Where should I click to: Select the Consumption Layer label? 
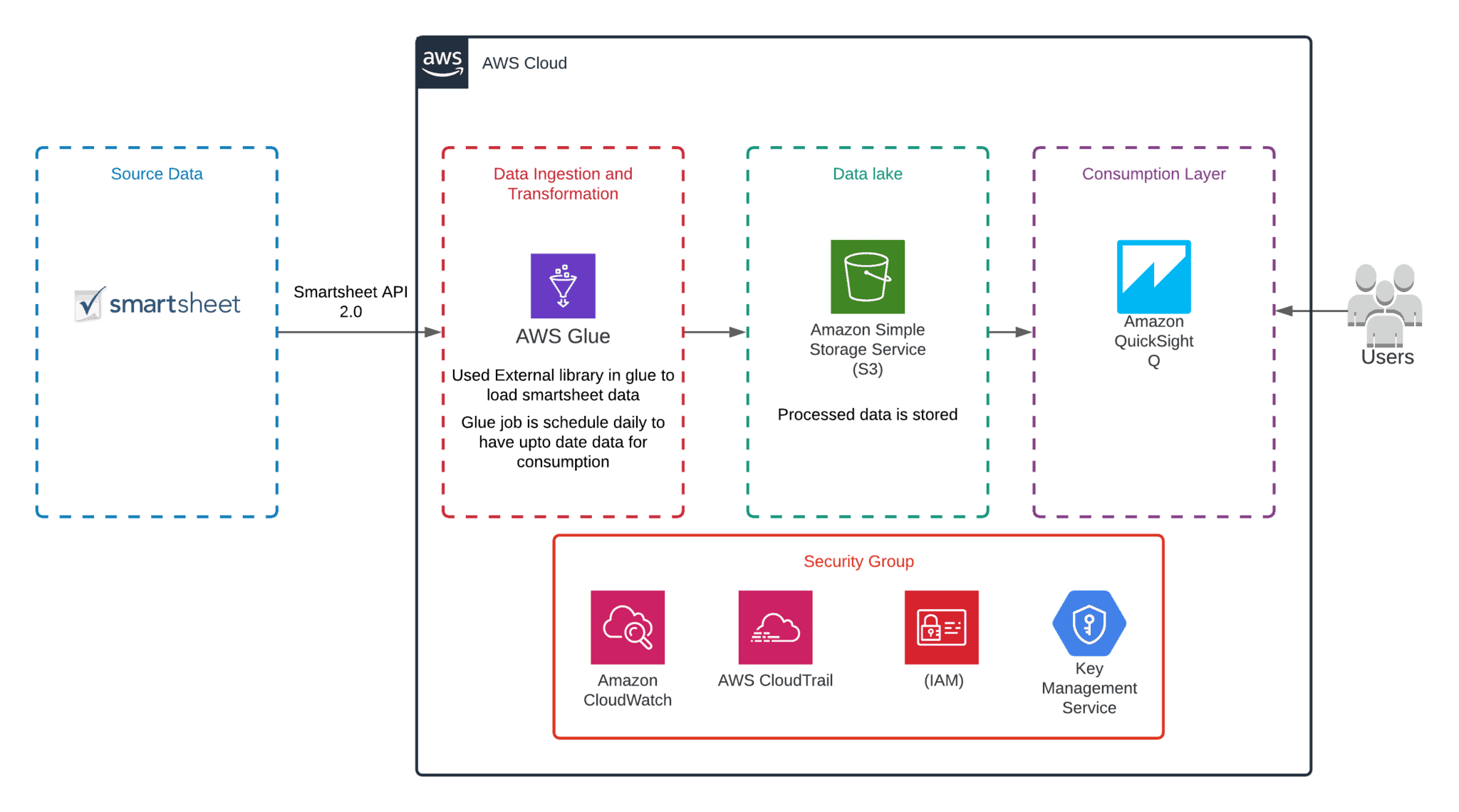(x=1153, y=174)
